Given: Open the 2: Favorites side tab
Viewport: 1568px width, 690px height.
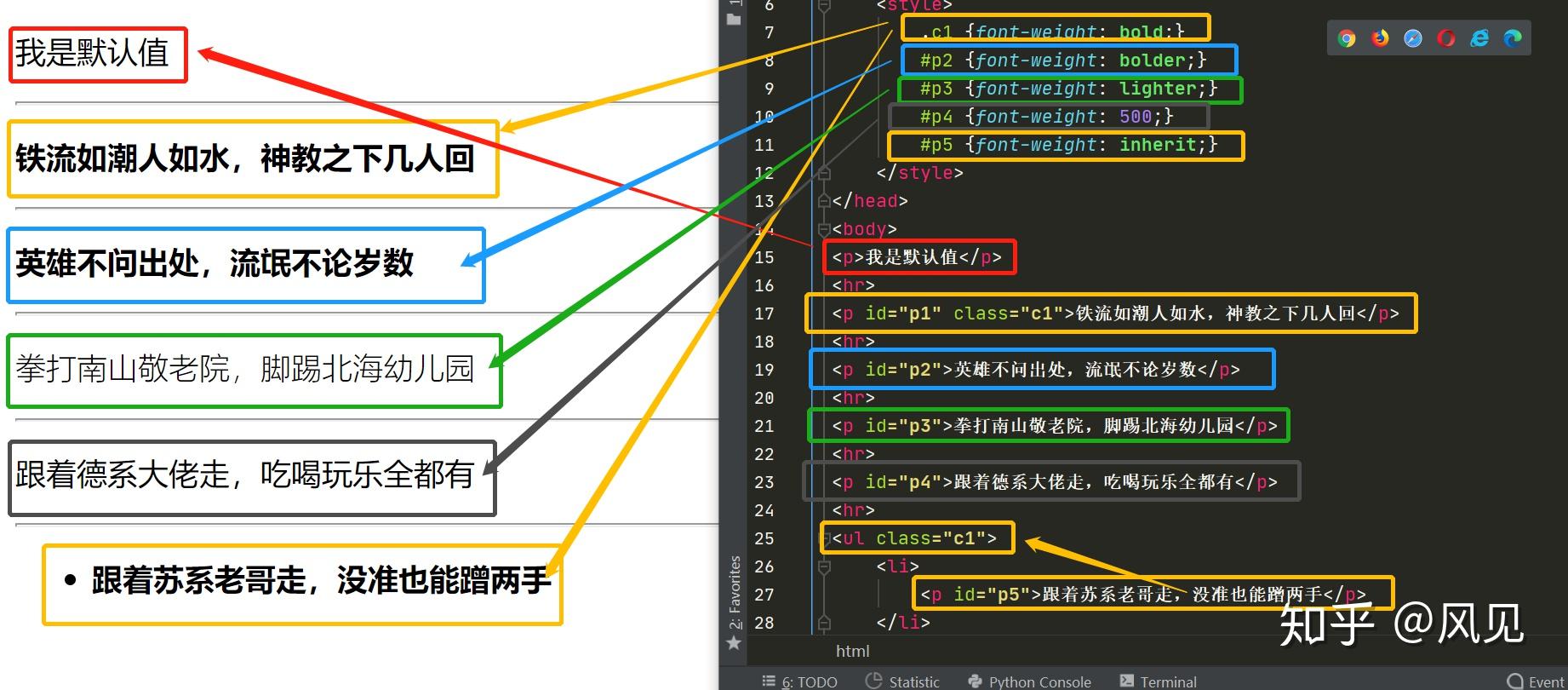Looking at the screenshot, I should pos(735,592).
